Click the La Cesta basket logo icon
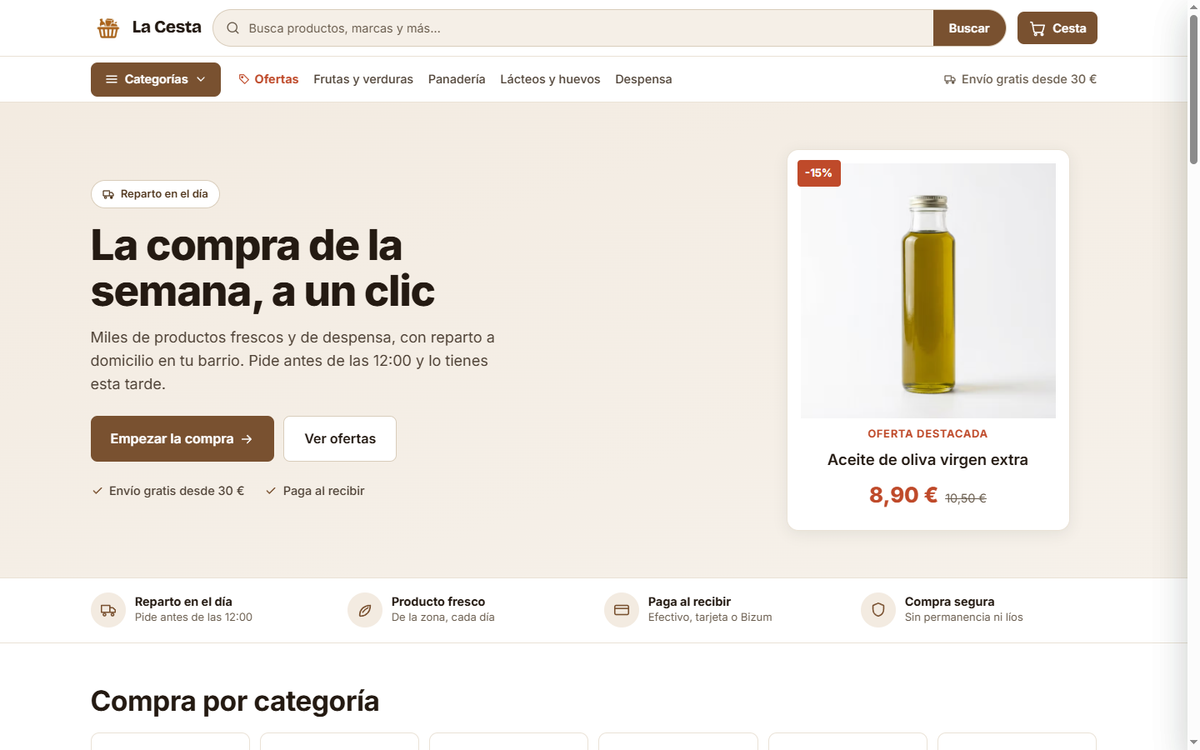Image resolution: width=1200 pixels, height=750 pixels. [x=108, y=28]
